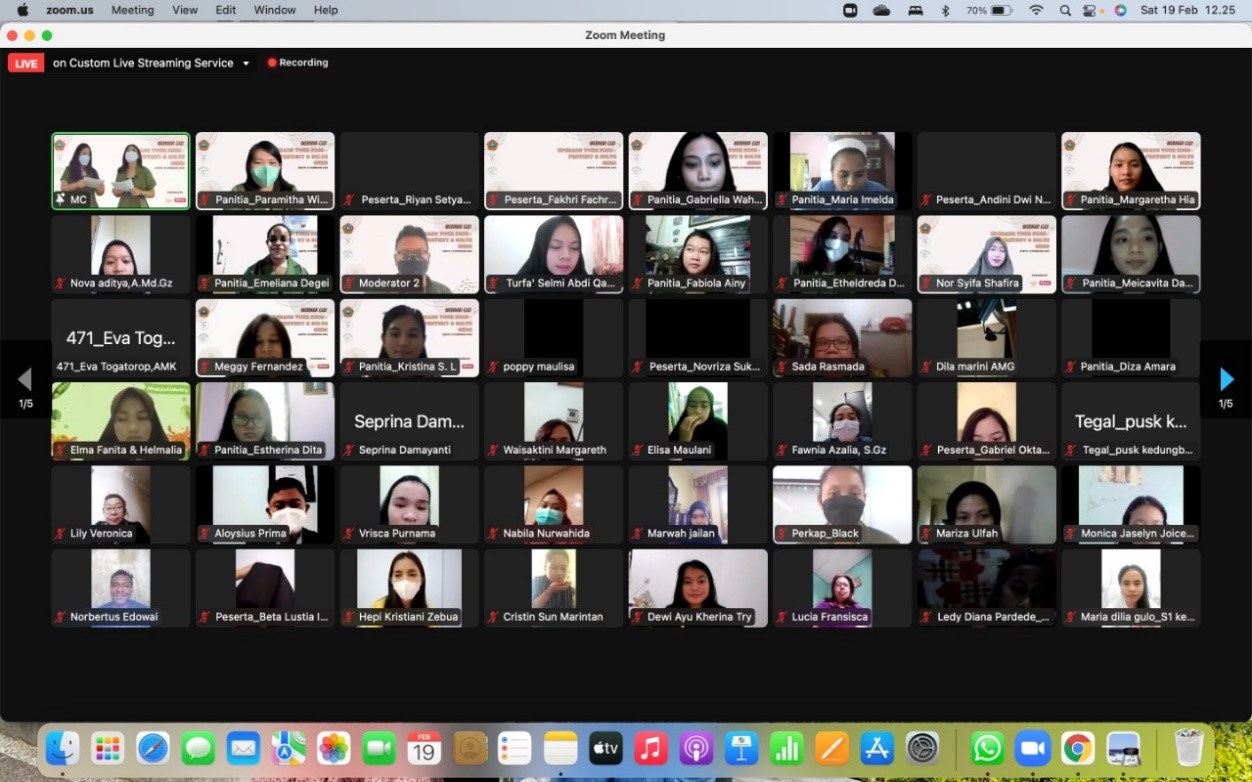The image size is (1252, 782).
Task: Open Spotlight search in the menu bar
Action: click(x=1065, y=10)
